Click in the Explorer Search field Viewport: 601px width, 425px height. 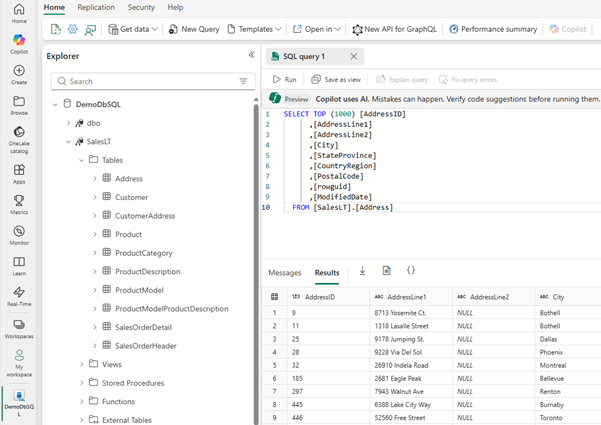coord(153,81)
